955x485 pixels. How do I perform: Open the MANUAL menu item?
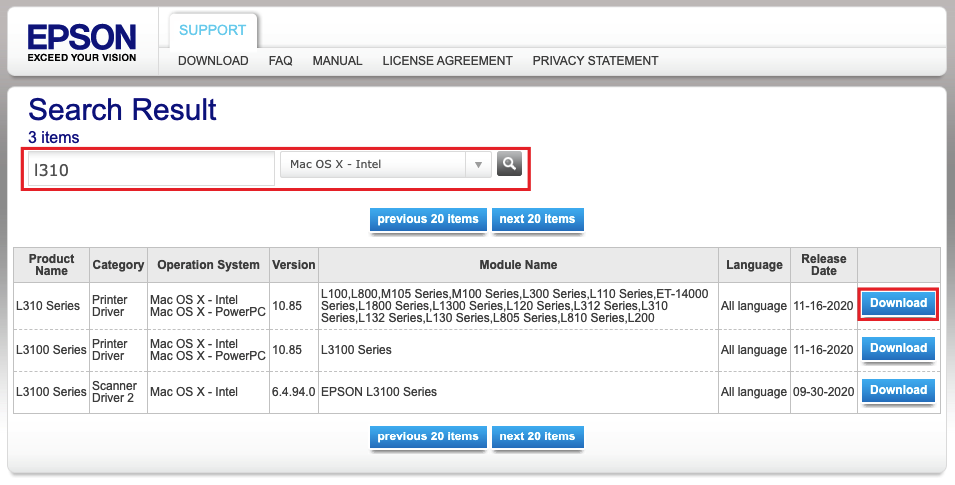coord(337,61)
